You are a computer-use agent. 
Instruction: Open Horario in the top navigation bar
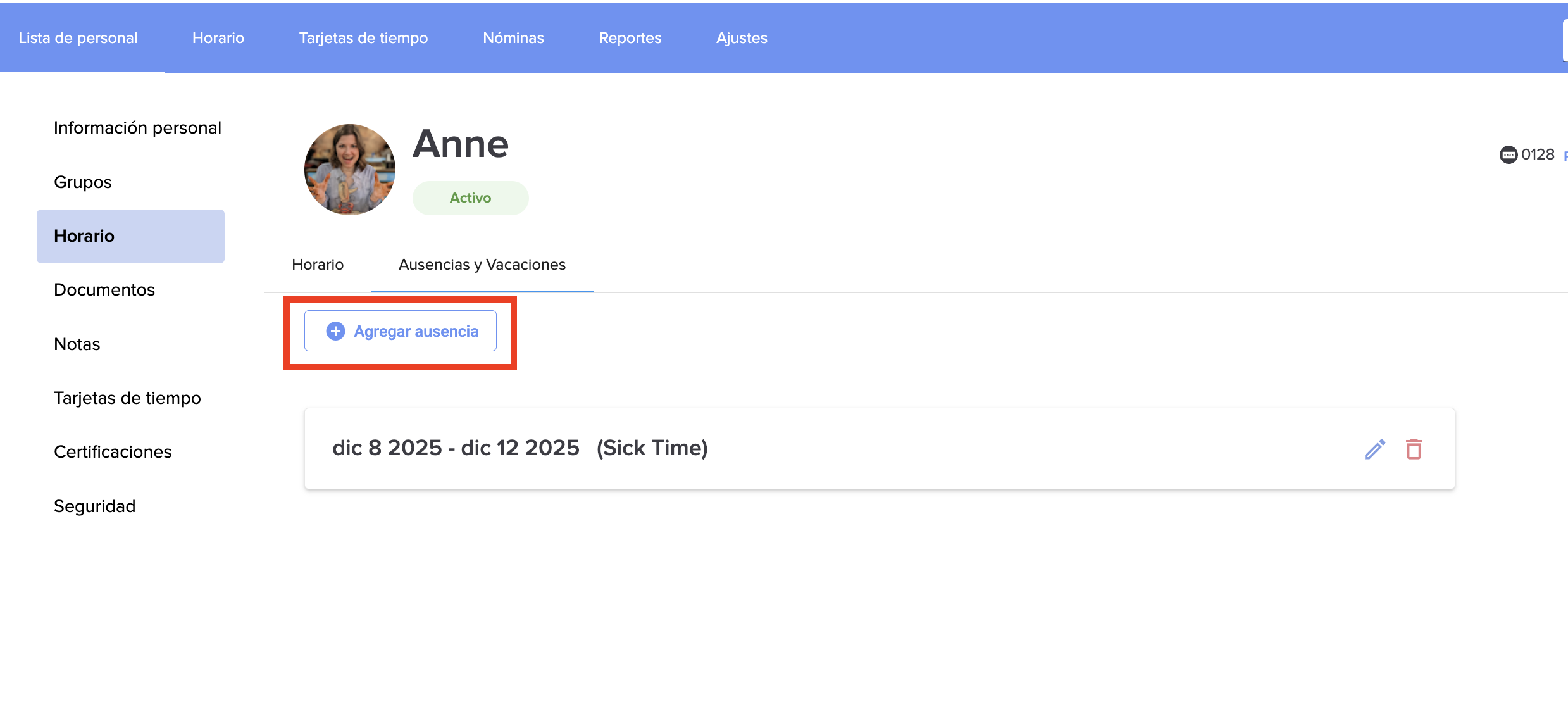[x=218, y=38]
